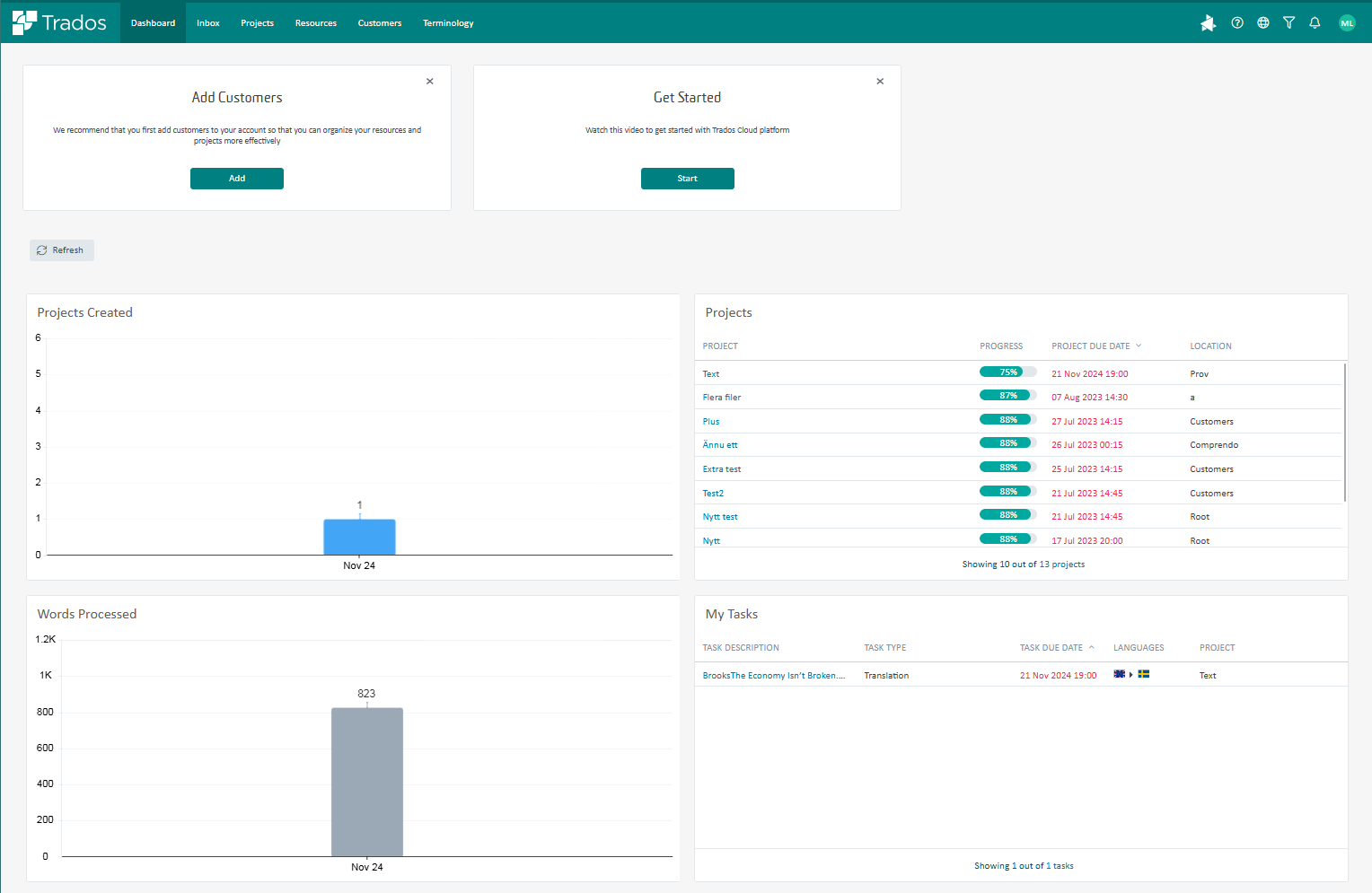Click the 'Prov' location cell
This screenshot has height=893, width=1372.
coord(1200,374)
